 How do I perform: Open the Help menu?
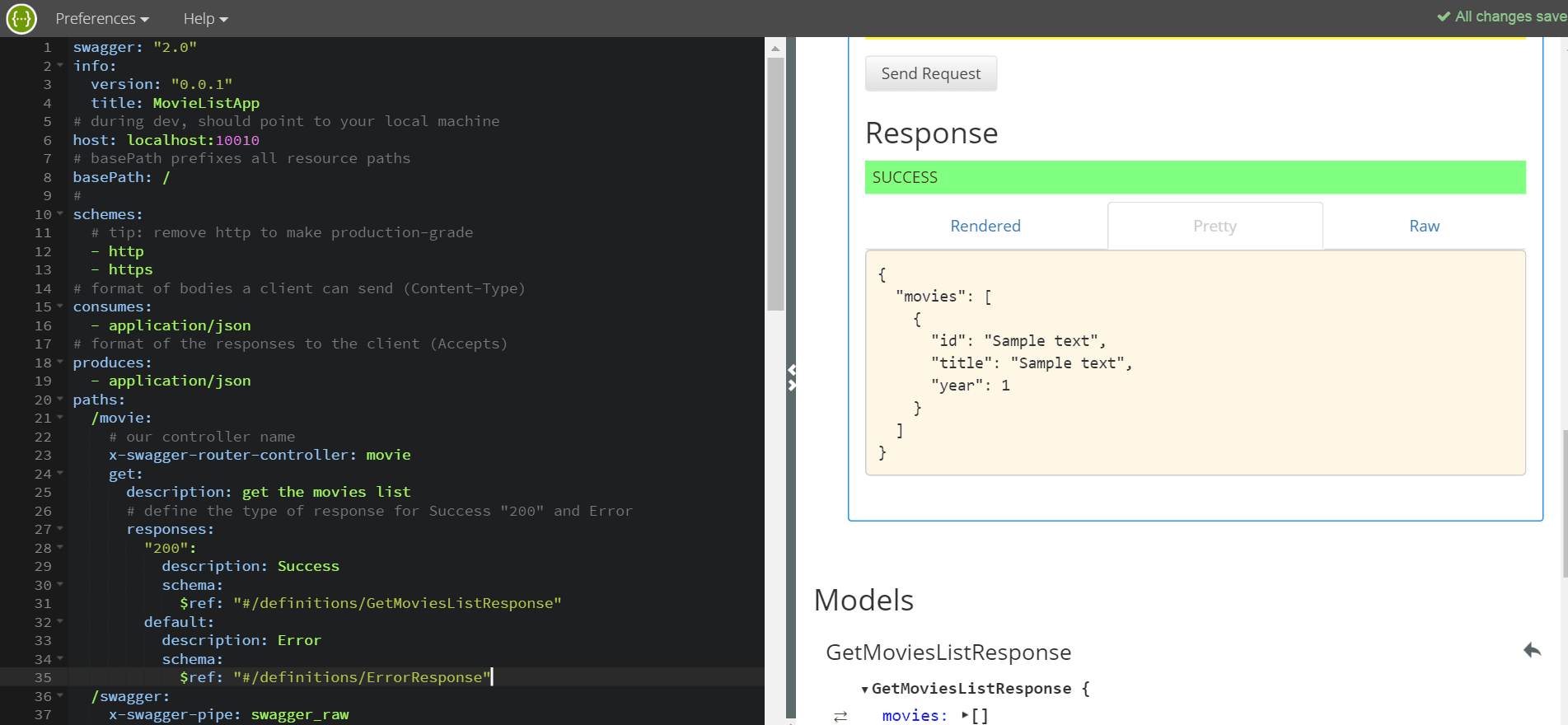click(205, 18)
